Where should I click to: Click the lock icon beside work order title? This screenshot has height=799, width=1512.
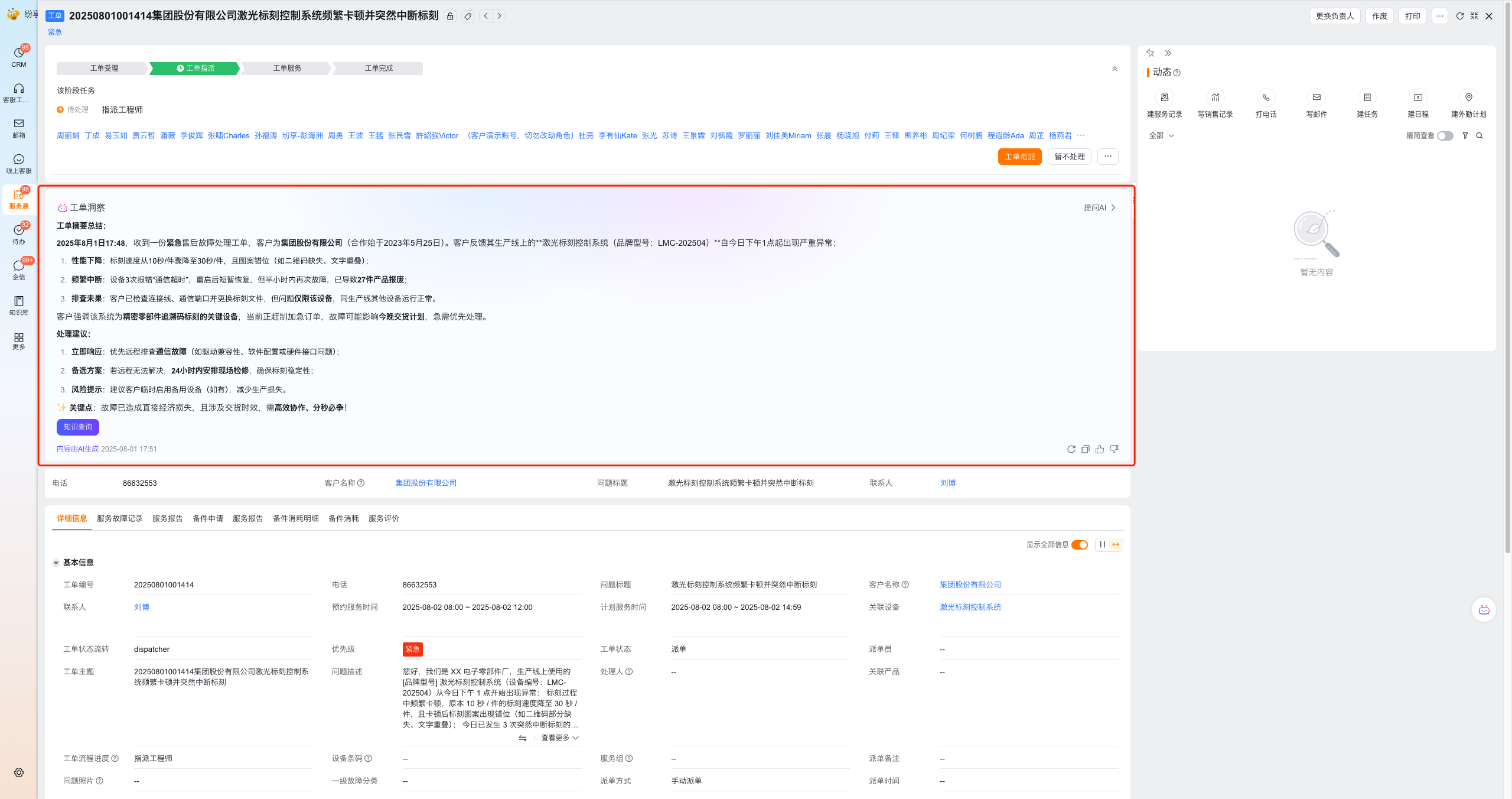click(450, 16)
